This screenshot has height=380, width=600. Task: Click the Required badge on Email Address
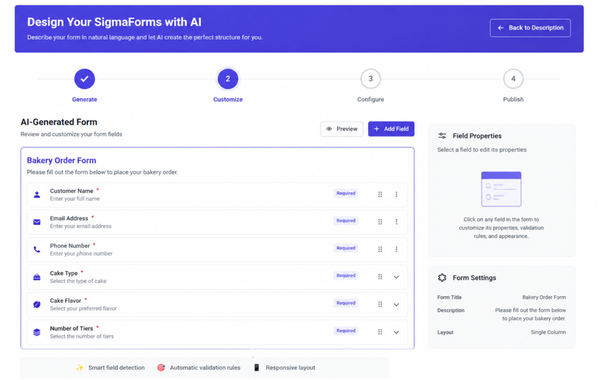pyautogui.click(x=346, y=220)
